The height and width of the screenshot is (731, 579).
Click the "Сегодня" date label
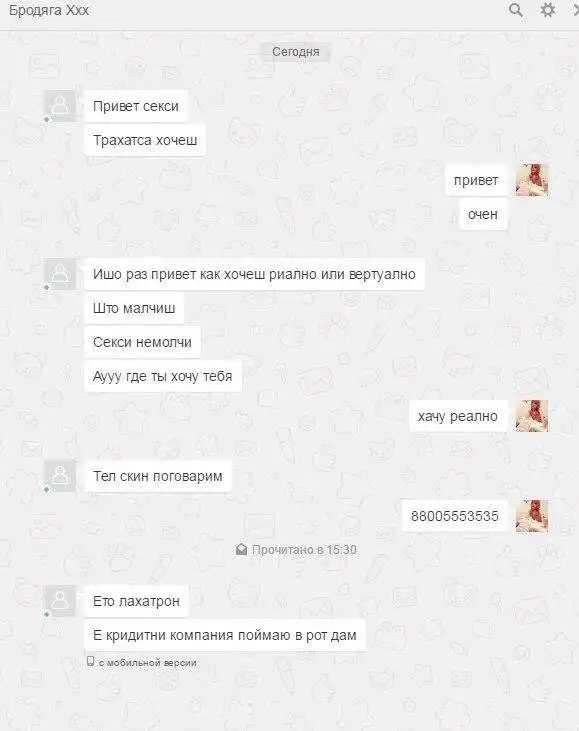tap(296, 52)
